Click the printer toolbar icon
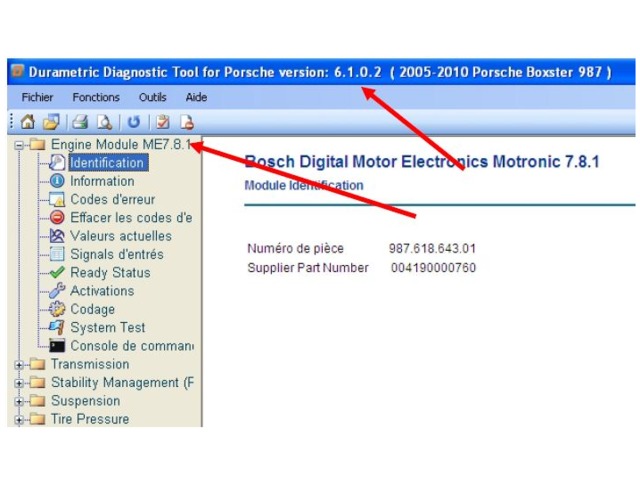This screenshot has width=640, height=480. pos(80,122)
